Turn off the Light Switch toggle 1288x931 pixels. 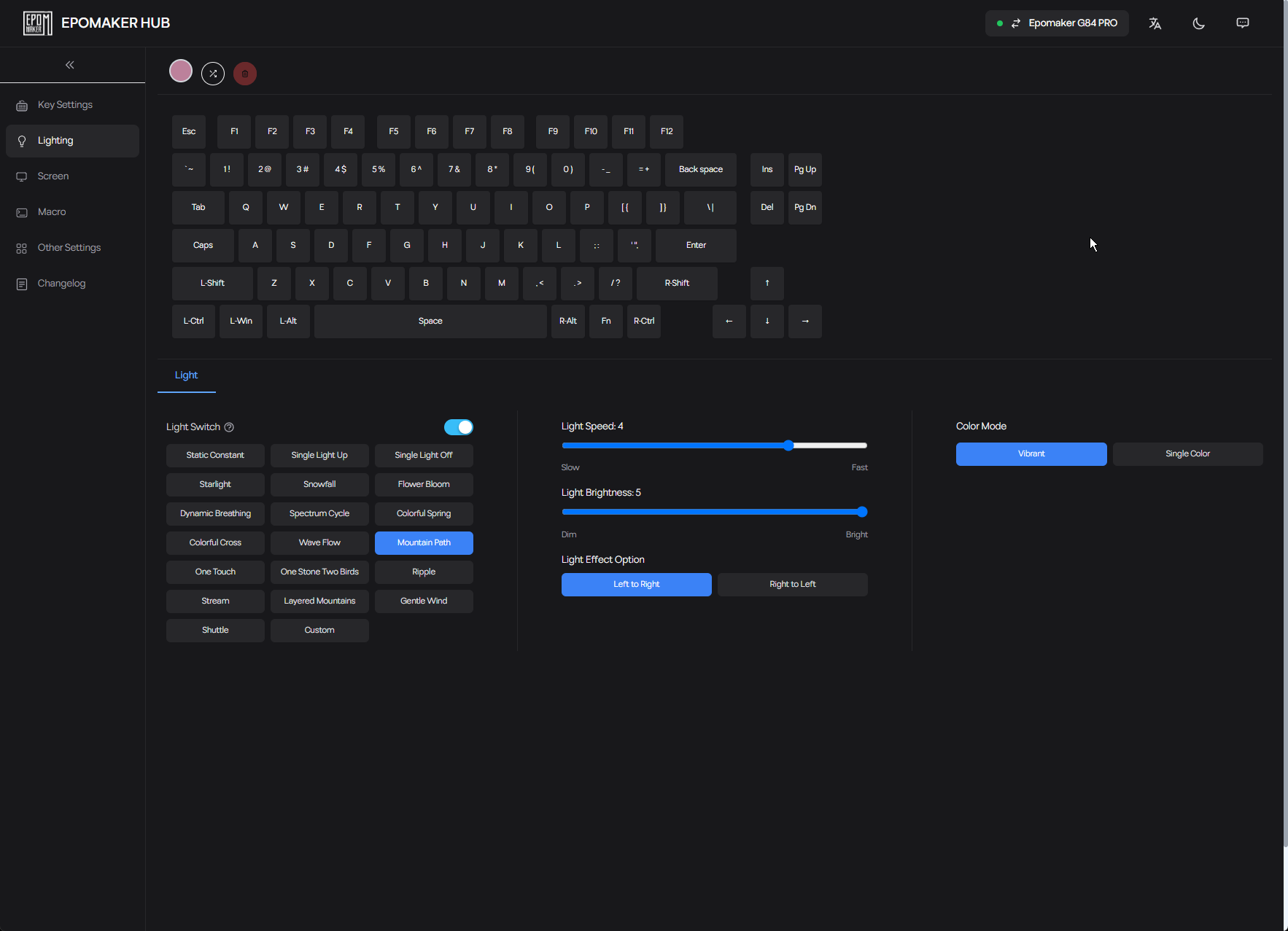[x=459, y=427]
